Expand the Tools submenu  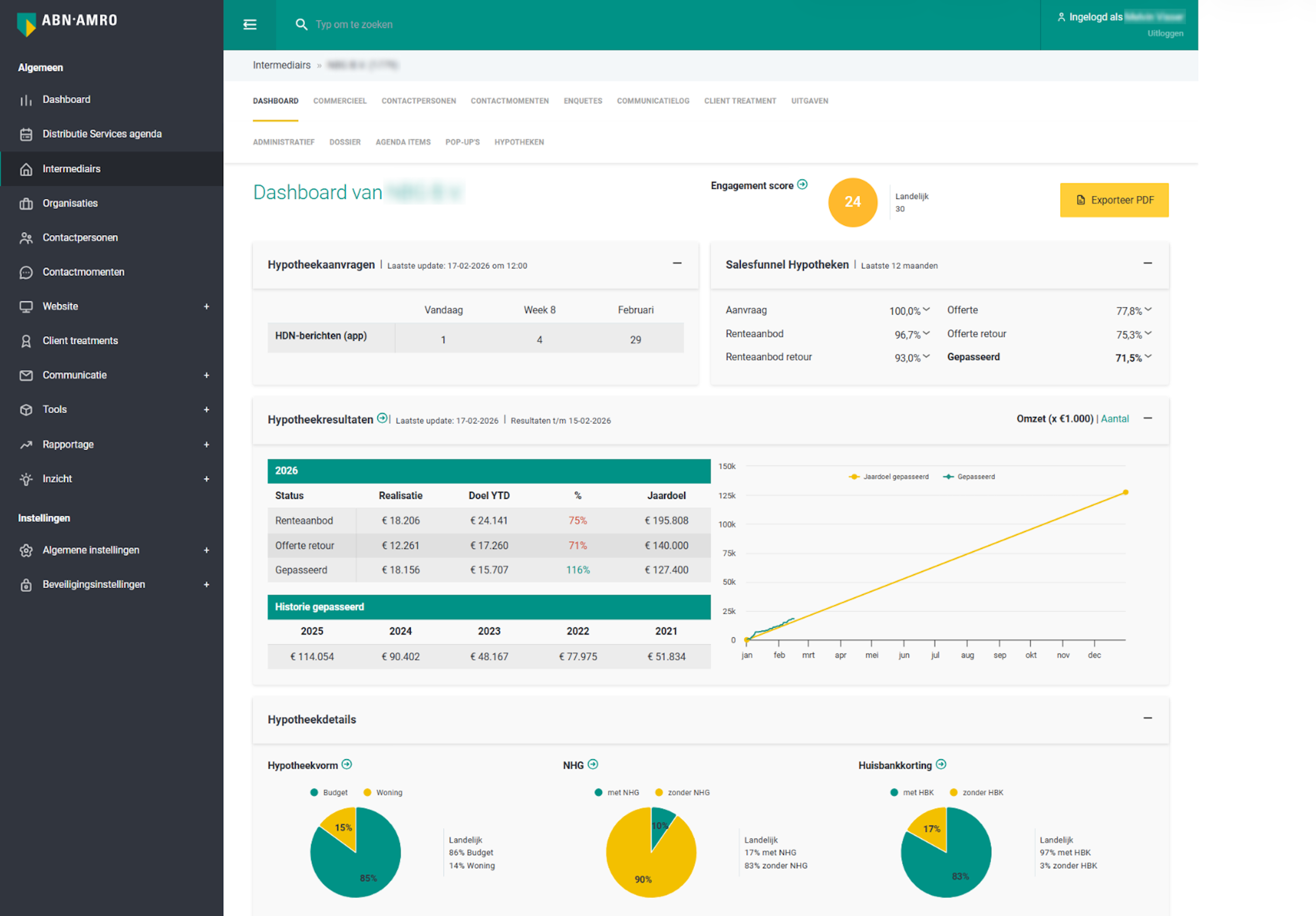coord(206,410)
